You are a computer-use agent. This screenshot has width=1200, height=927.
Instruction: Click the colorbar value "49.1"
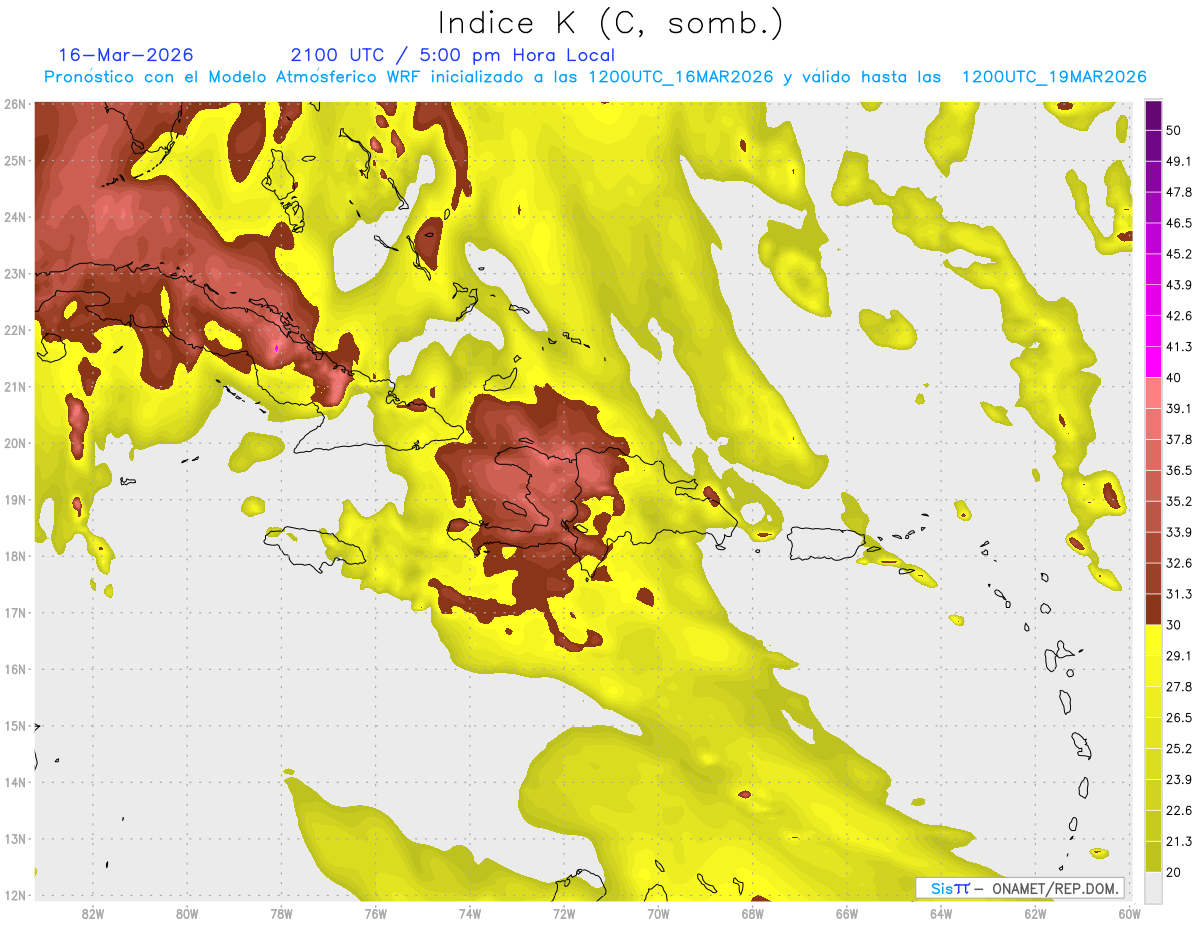(1179, 161)
